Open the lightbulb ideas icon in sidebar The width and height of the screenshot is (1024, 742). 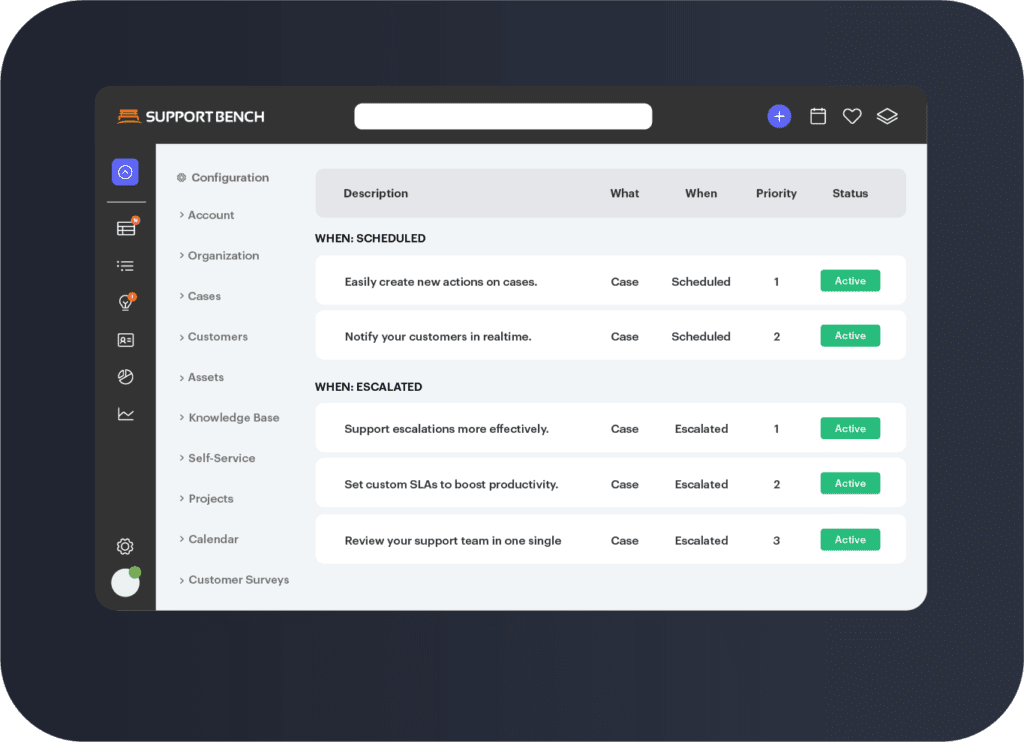125,303
